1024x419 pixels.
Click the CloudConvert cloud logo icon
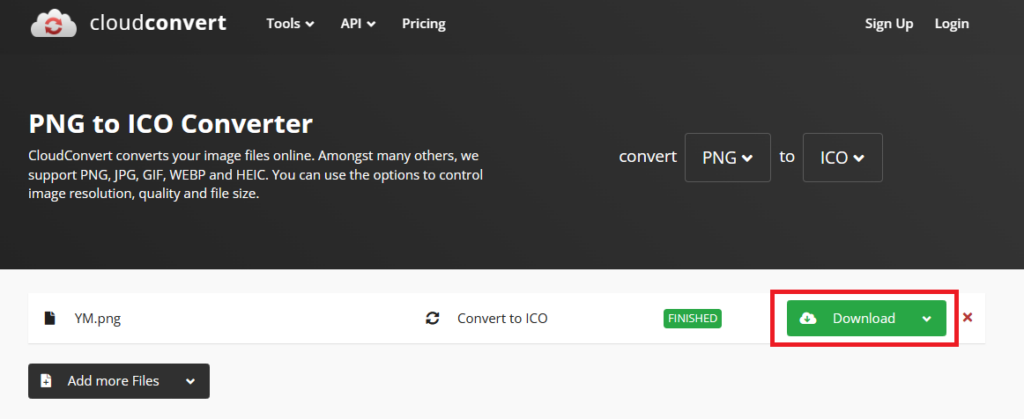(x=55, y=24)
